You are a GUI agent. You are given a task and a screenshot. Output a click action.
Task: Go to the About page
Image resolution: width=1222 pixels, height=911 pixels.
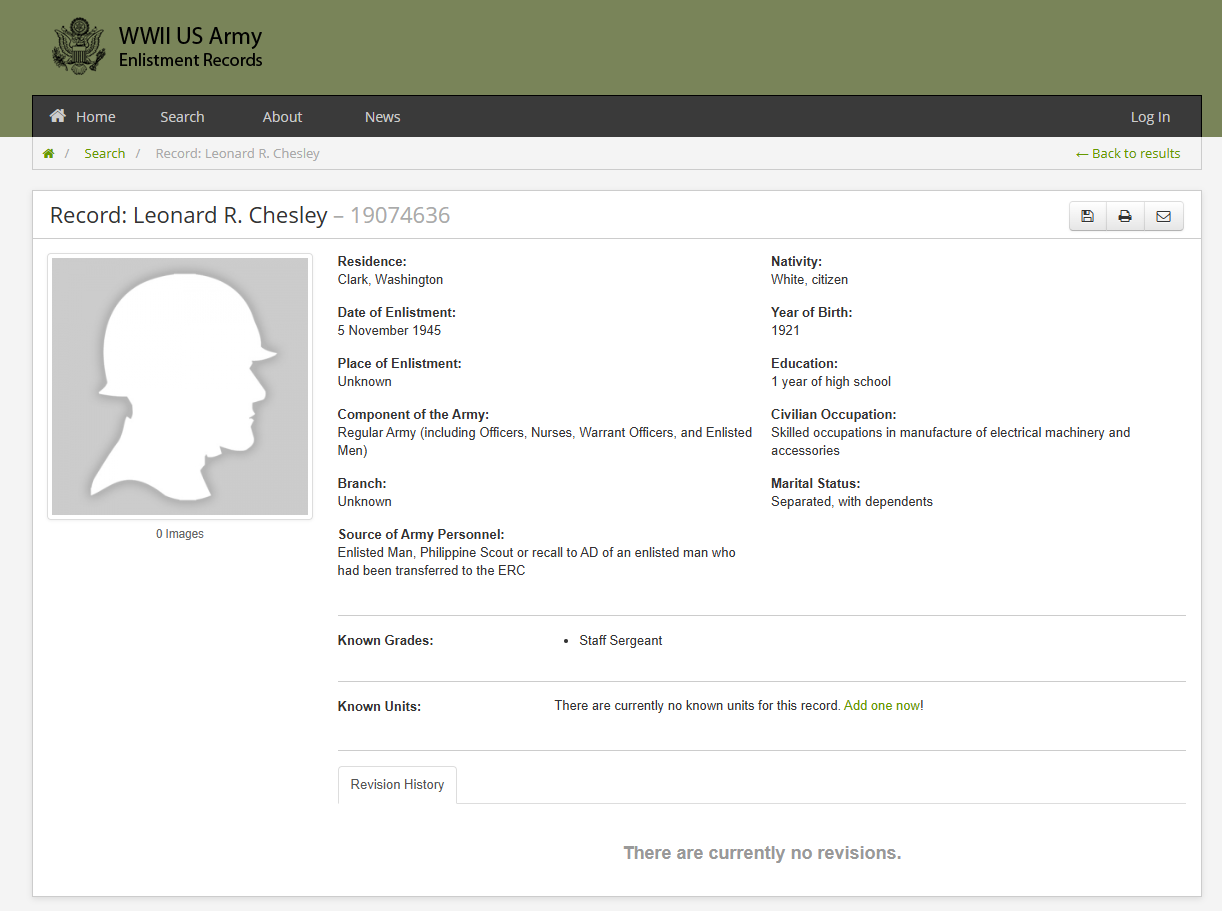[282, 117]
